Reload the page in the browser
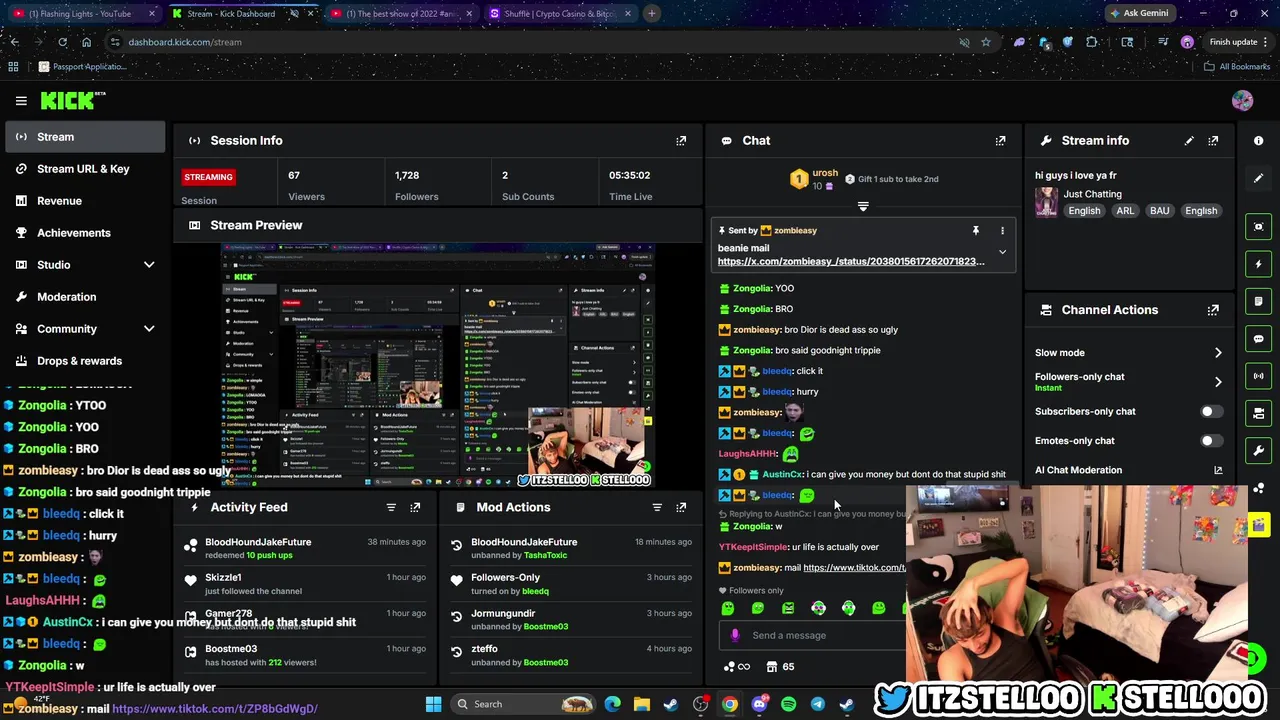 click(62, 42)
